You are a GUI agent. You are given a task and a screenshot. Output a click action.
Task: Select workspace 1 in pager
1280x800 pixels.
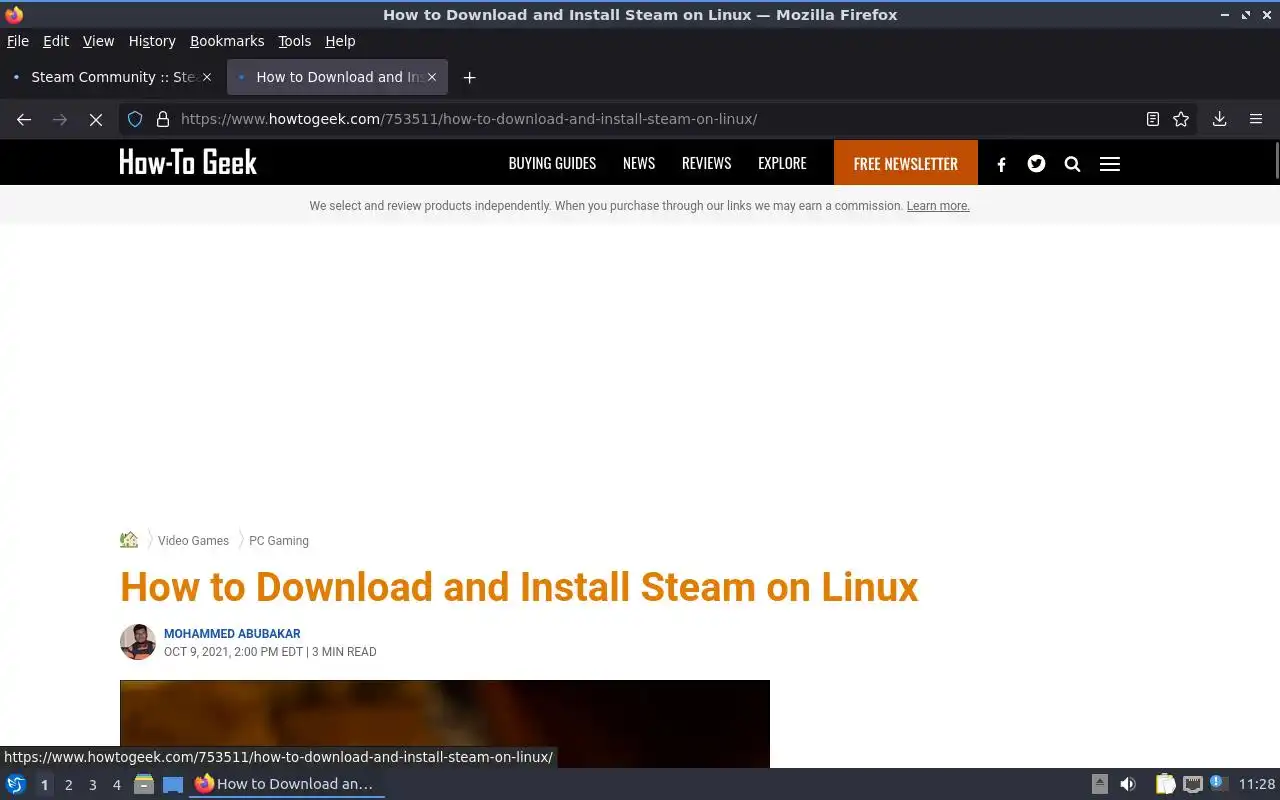pyautogui.click(x=44, y=785)
